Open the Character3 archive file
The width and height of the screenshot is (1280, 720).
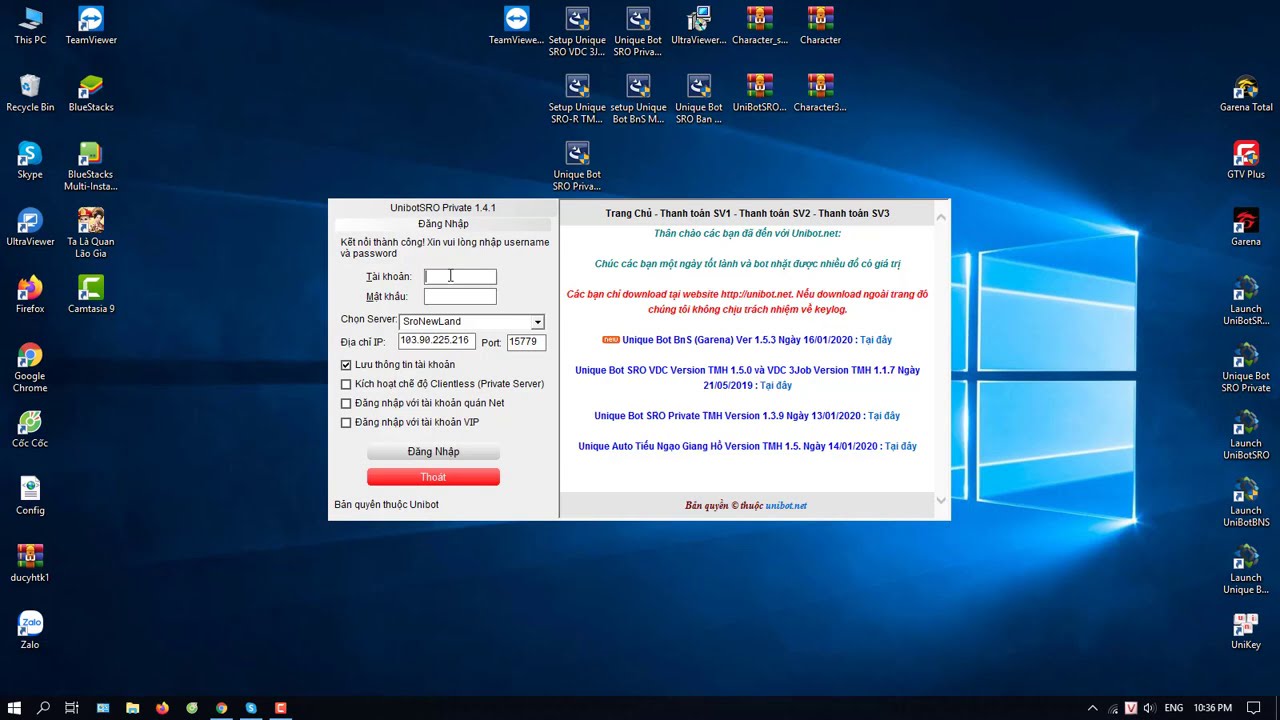[820, 93]
